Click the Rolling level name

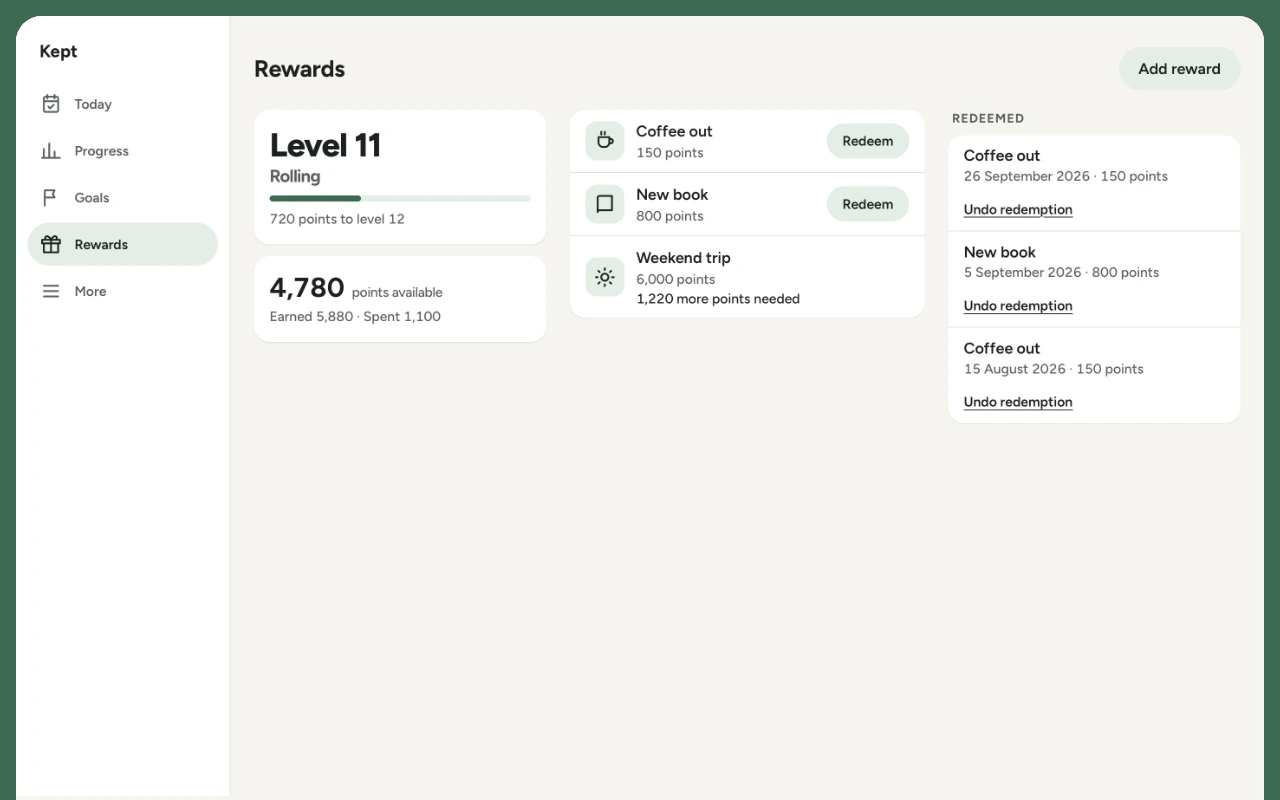(295, 177)
